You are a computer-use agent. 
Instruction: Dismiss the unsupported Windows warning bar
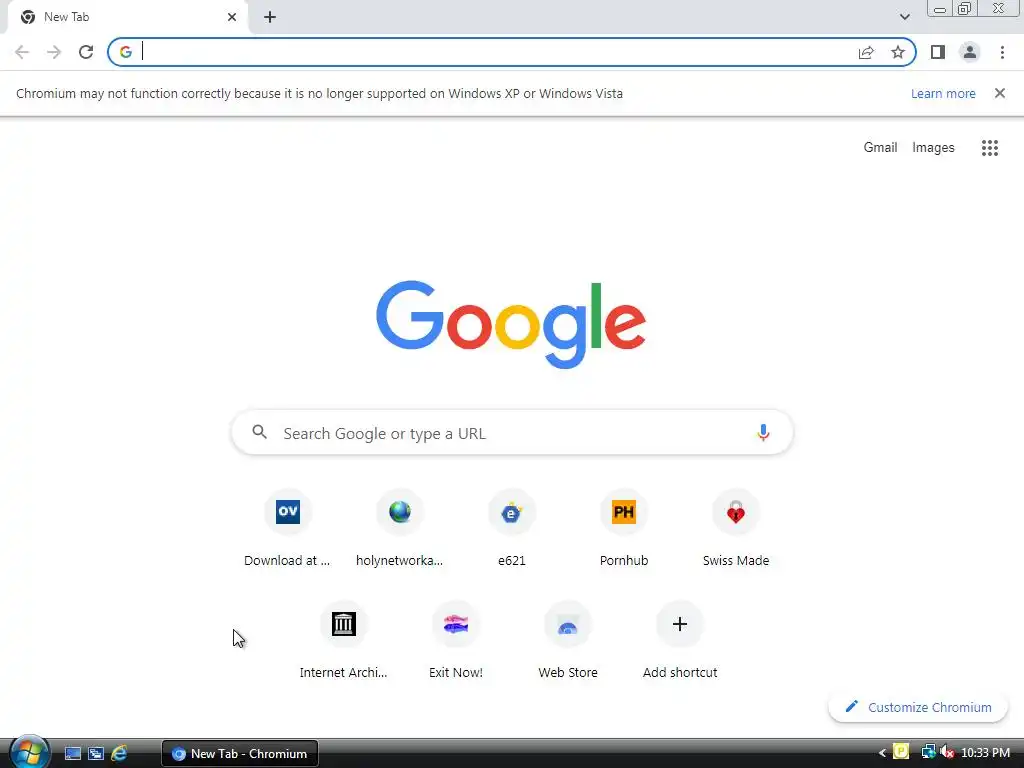pyautogui.click(x=999, y=93)
